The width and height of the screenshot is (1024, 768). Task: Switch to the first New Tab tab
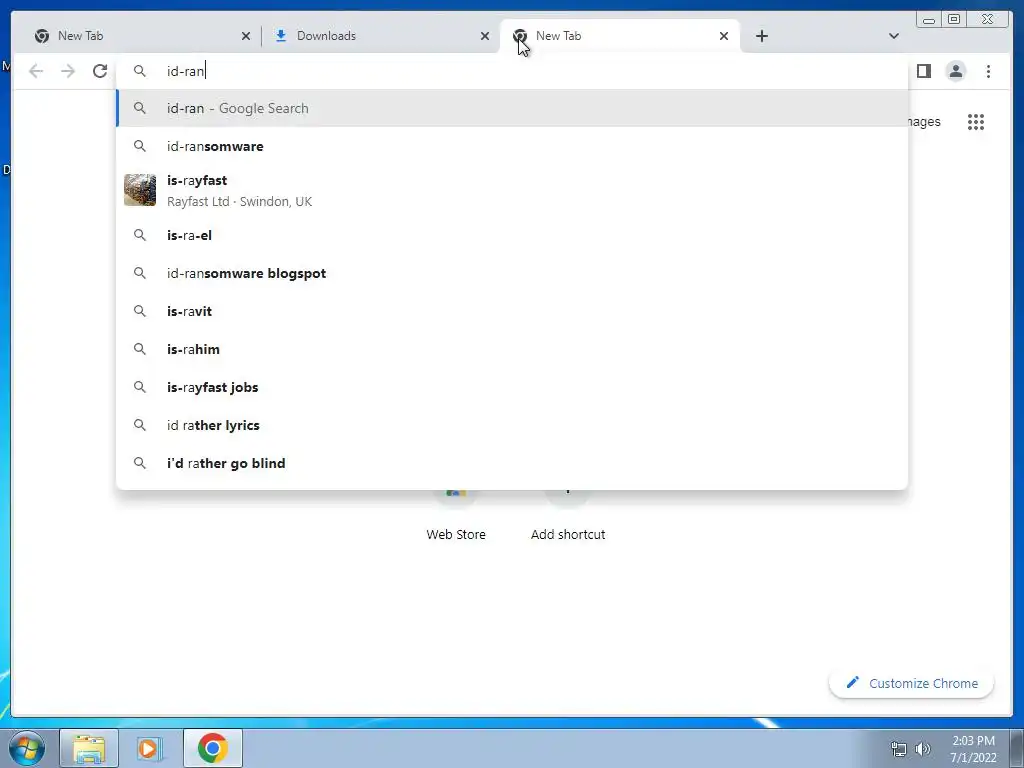141,36
